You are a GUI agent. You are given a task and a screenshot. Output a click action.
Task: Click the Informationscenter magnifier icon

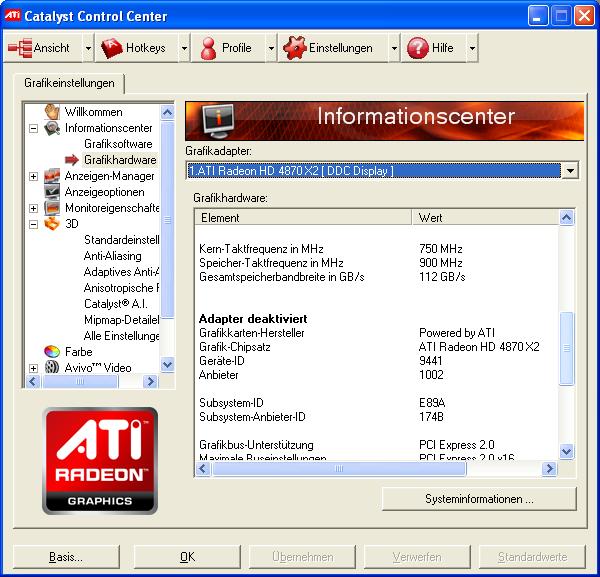click(52, 128)
